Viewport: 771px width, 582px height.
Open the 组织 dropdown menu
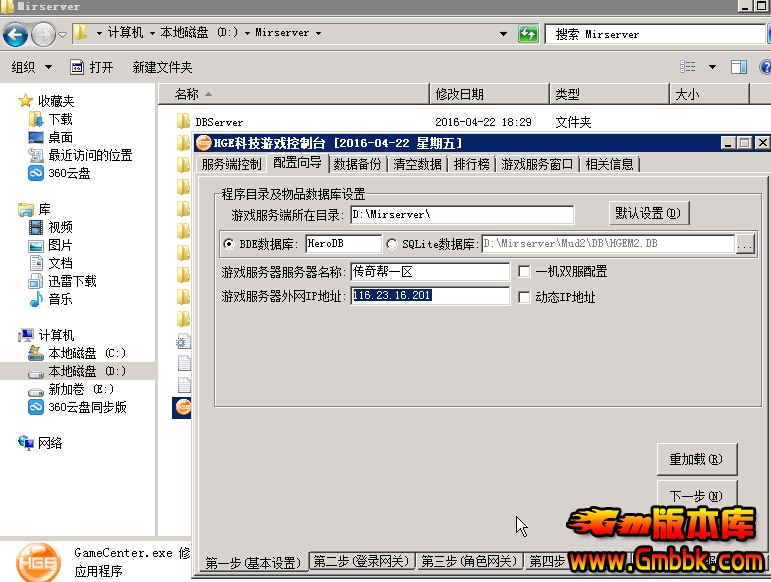[31, 67]
